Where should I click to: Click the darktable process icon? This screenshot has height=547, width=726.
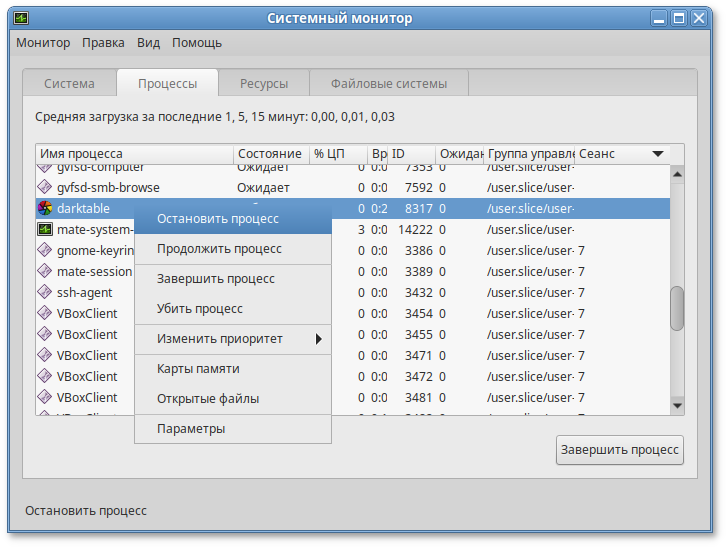45,208
